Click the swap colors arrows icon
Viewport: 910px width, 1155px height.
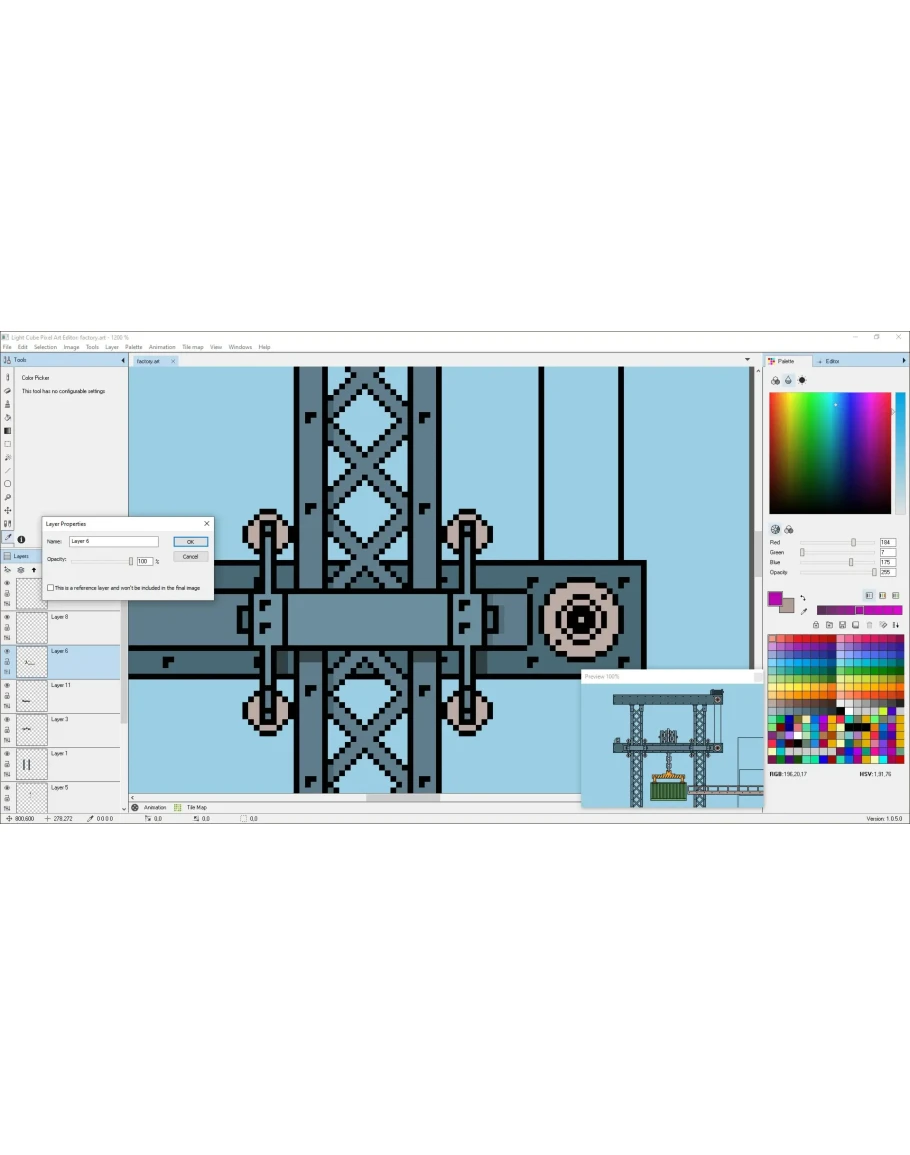[802, 598]
